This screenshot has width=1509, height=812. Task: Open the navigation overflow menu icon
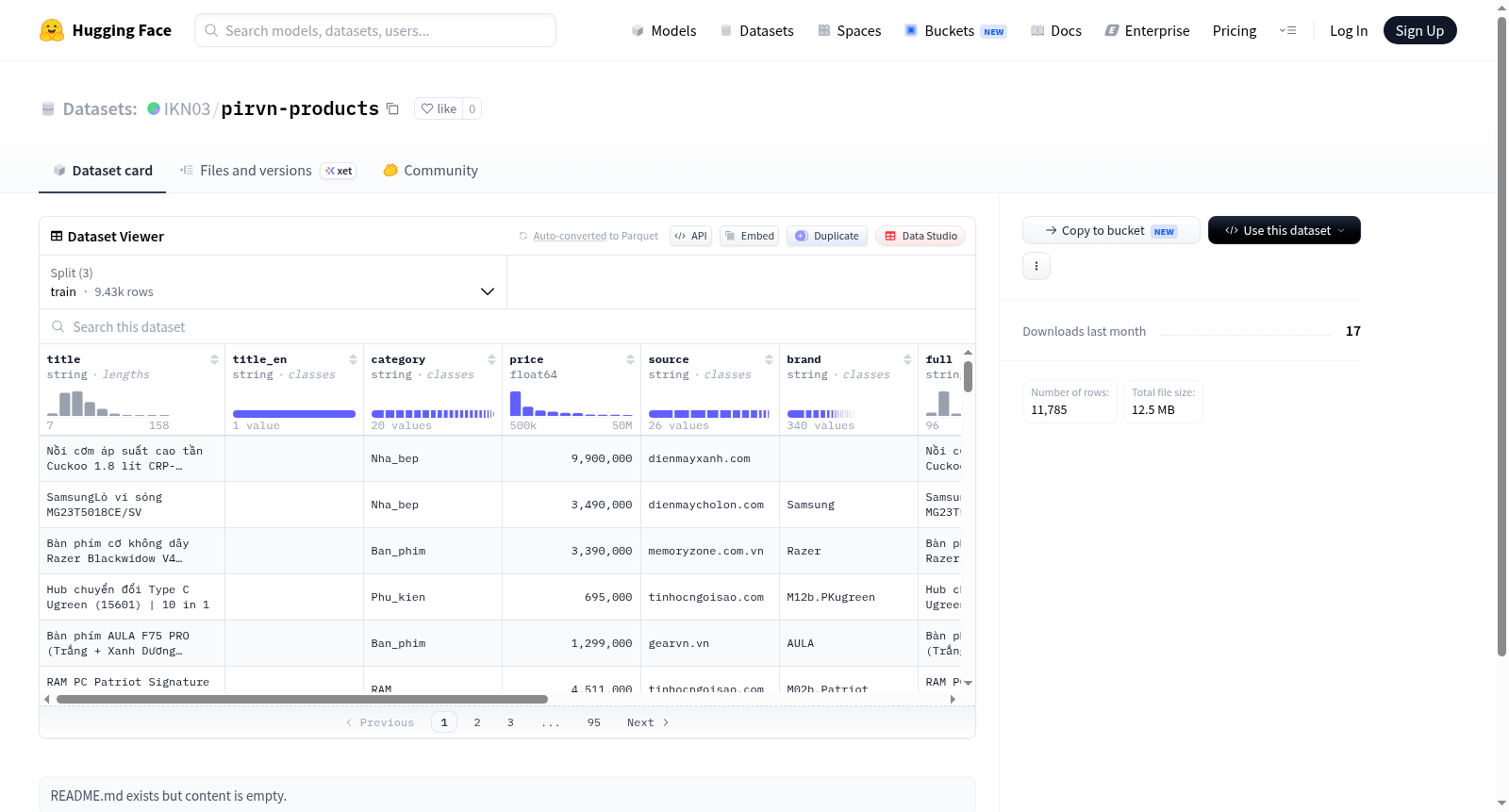[x=1287, y=30]
